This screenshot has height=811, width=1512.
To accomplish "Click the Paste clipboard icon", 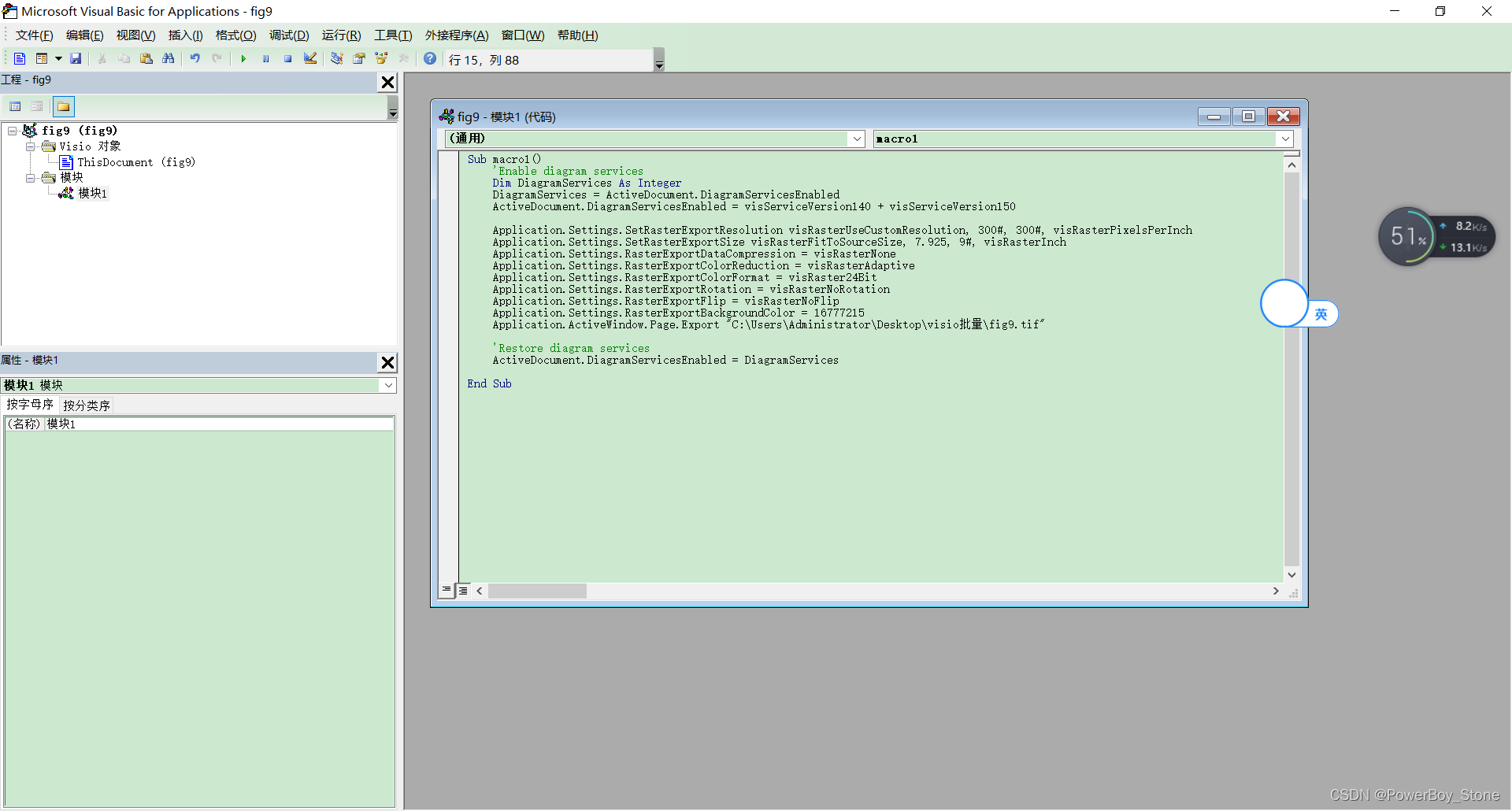I will click(x=146, y=59).
